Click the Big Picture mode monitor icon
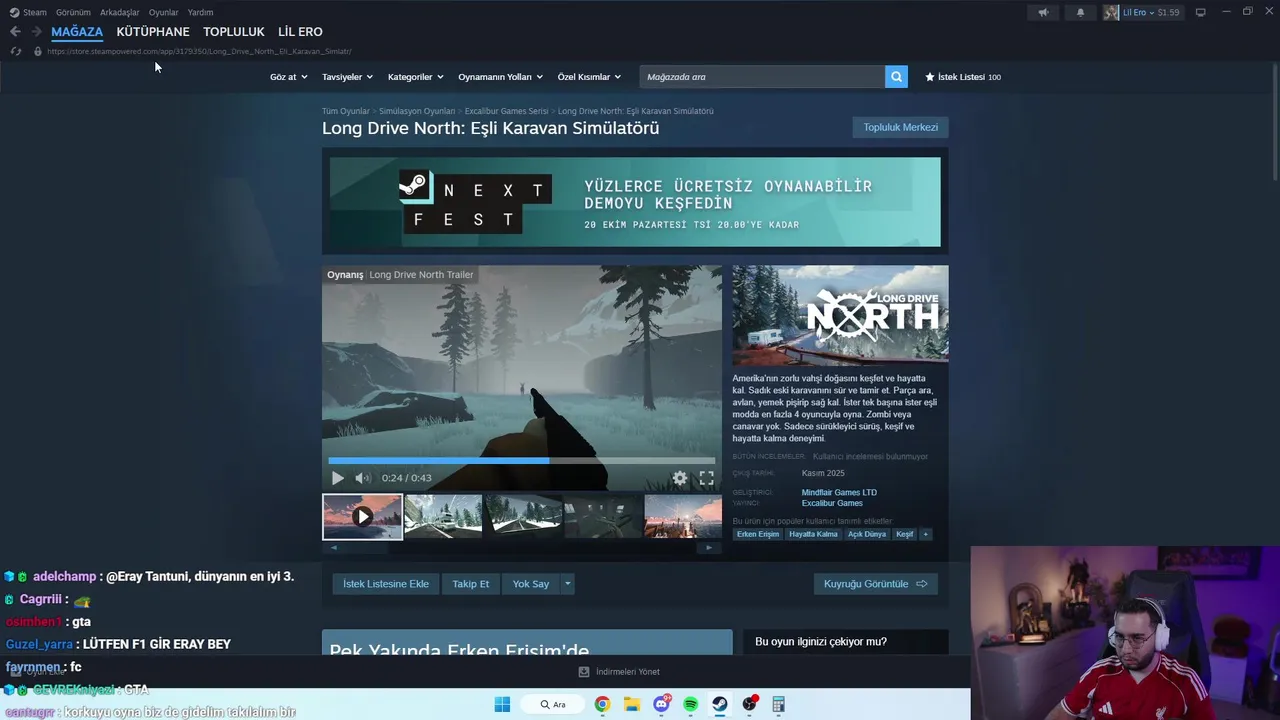Viewport: 1280px width, 720px height. click(x=1201, y=12)
